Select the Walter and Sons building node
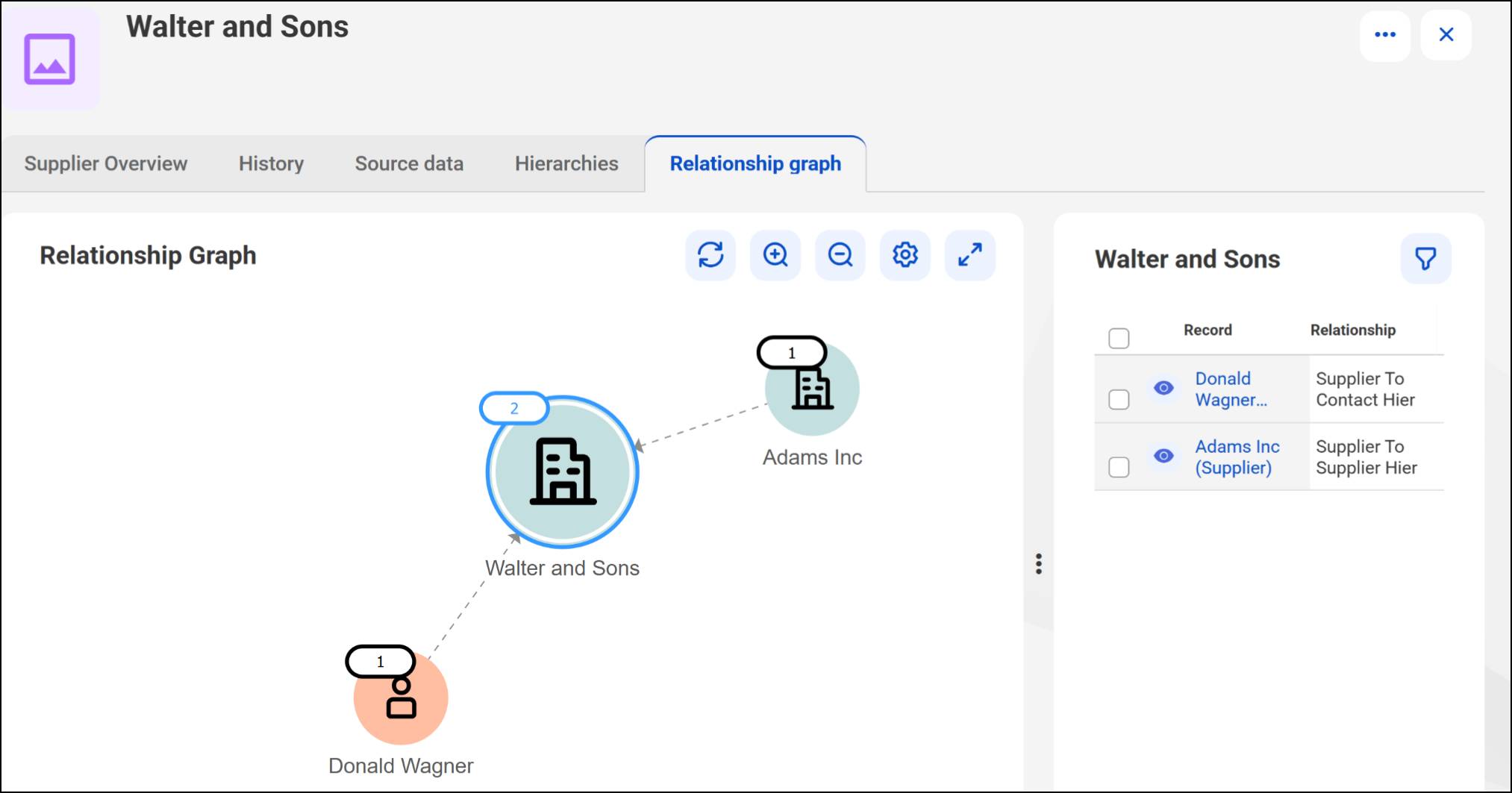Image resolution: width=1512 pixels, height=793 pixels. 563,472
